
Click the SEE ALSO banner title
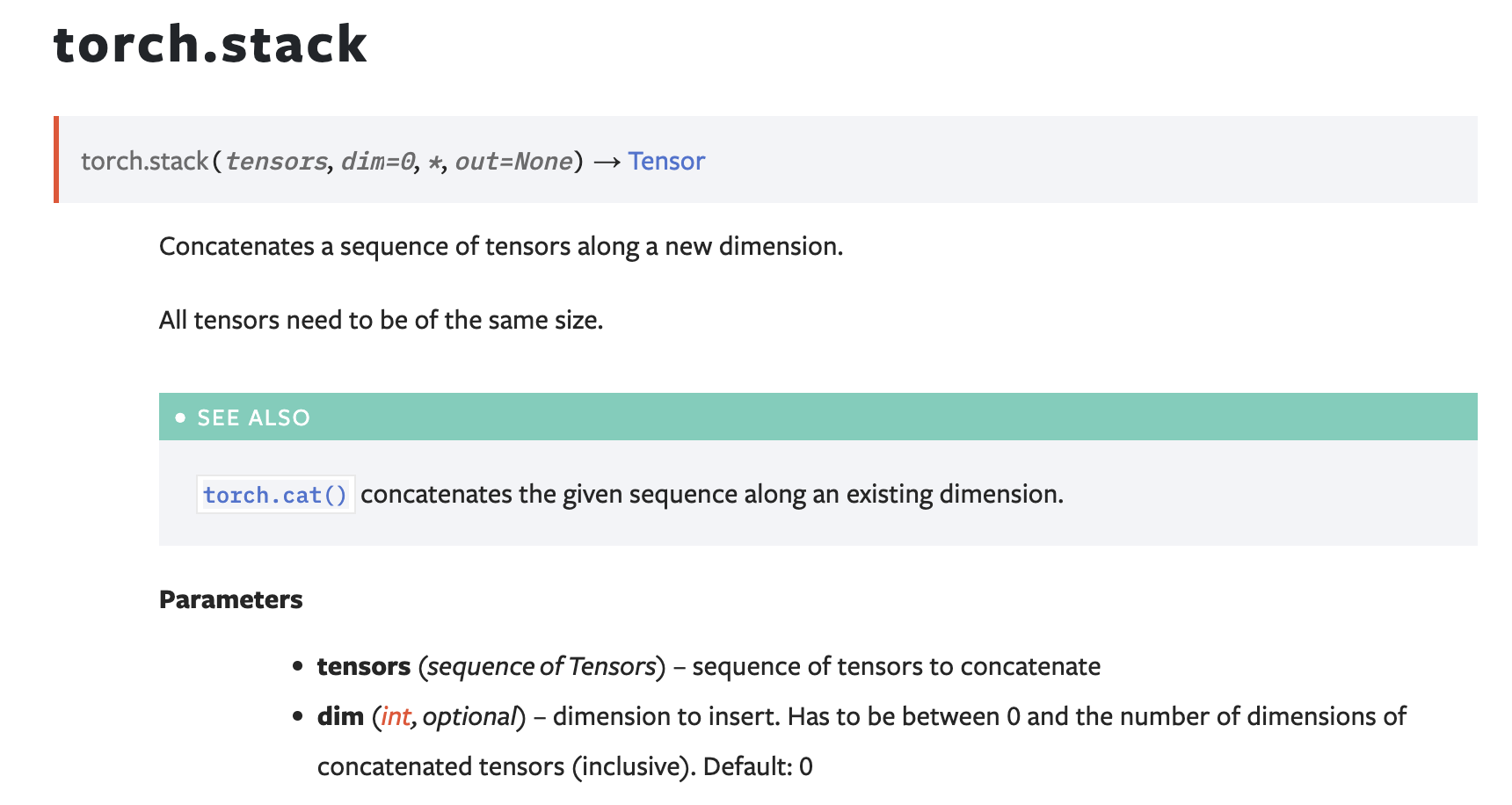tap(253, 417)
